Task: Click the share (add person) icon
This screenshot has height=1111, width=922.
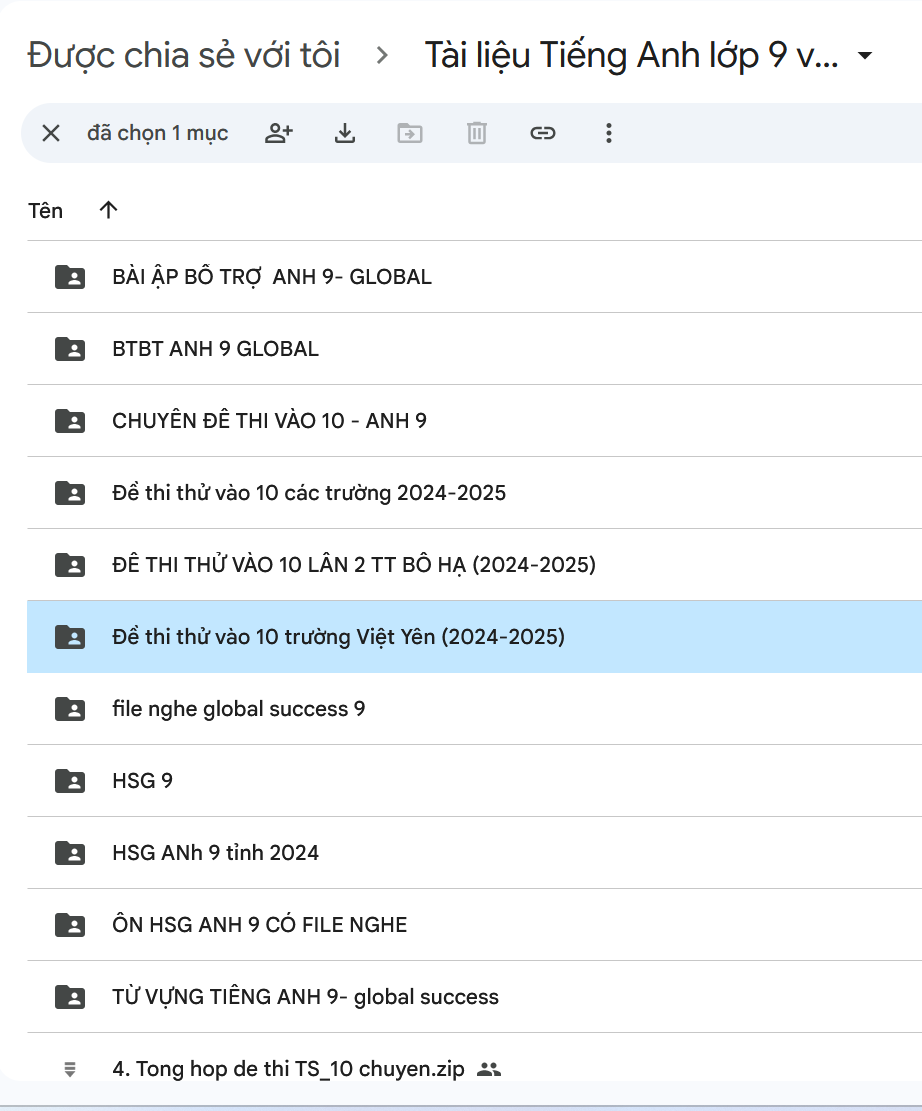Action: click(x=279, y=133)
